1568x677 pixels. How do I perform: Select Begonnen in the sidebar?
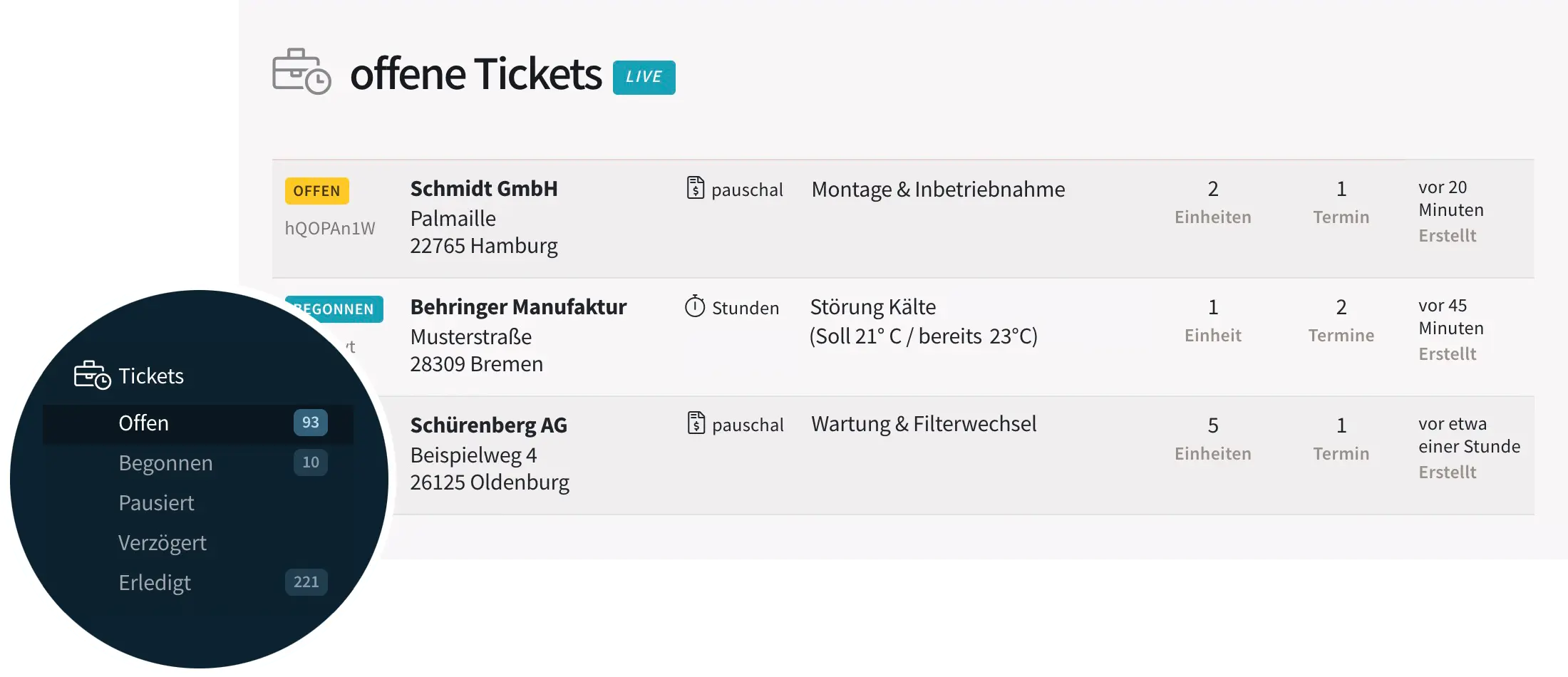click(x=165, y=463)
